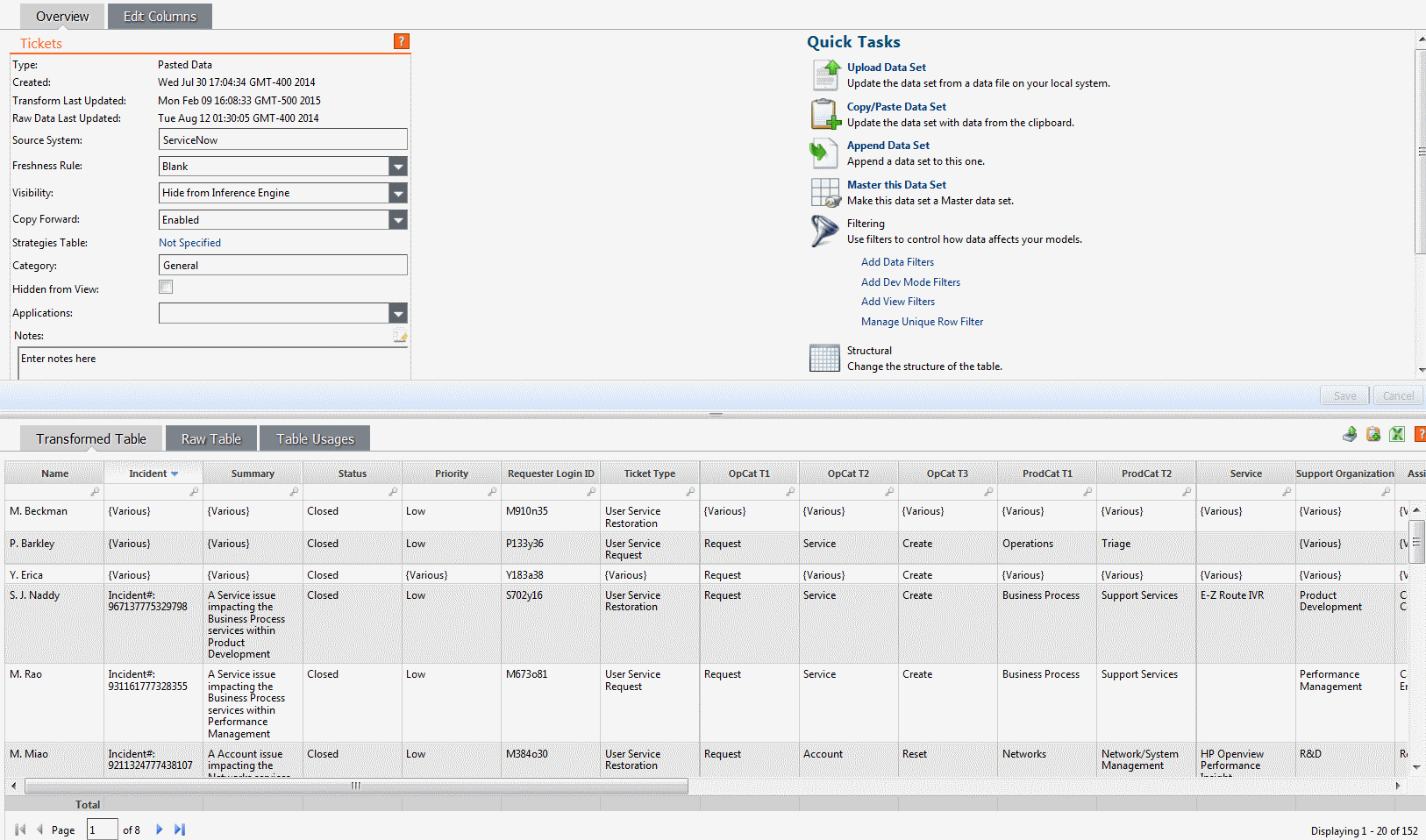Screen dimensions: 1426x840
Task: Switch to the Raw Table tab
Action: (211, 438)
